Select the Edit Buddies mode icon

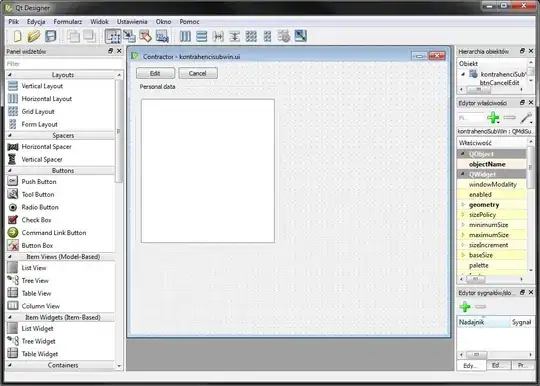[145, 36]
